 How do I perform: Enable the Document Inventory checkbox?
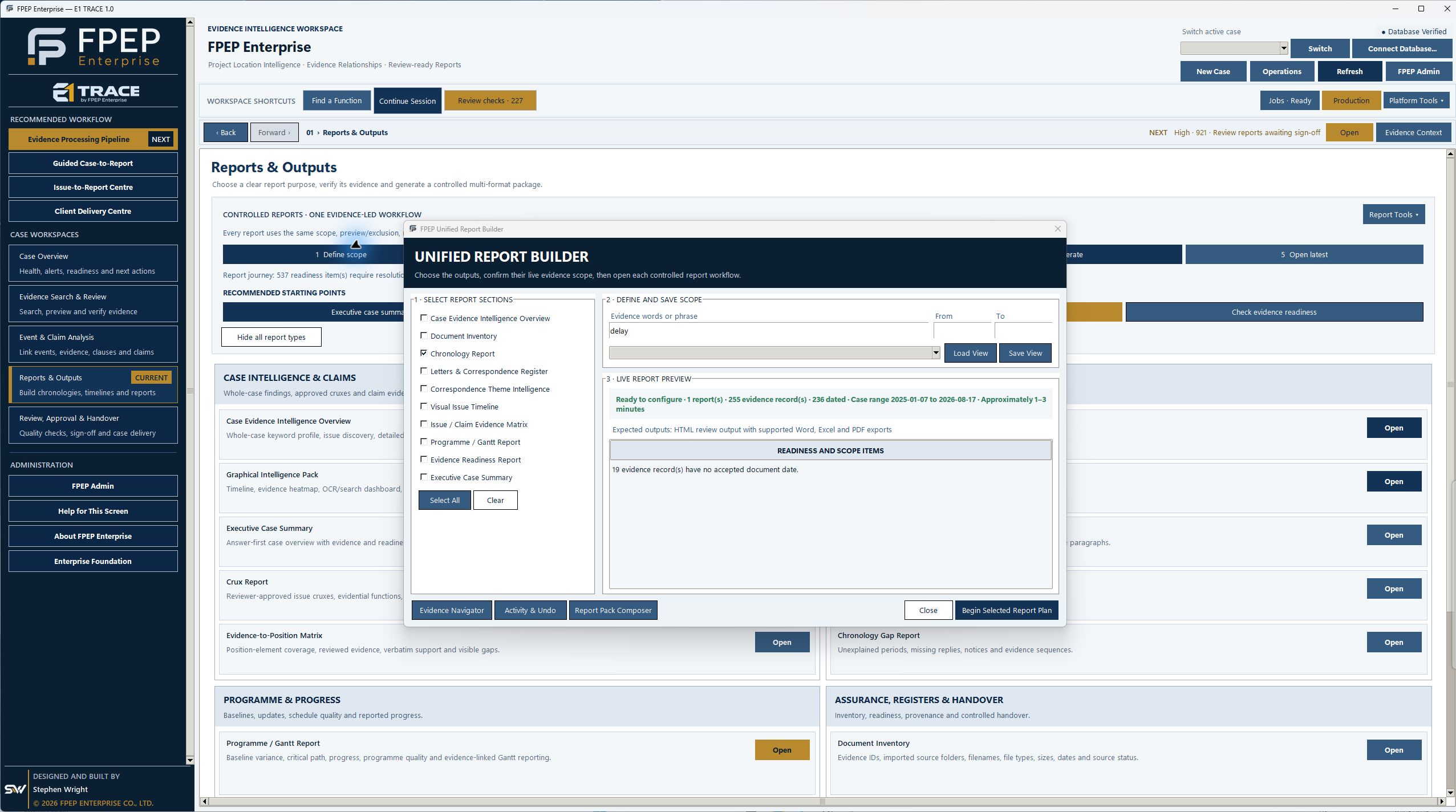(x=424, y=336)
